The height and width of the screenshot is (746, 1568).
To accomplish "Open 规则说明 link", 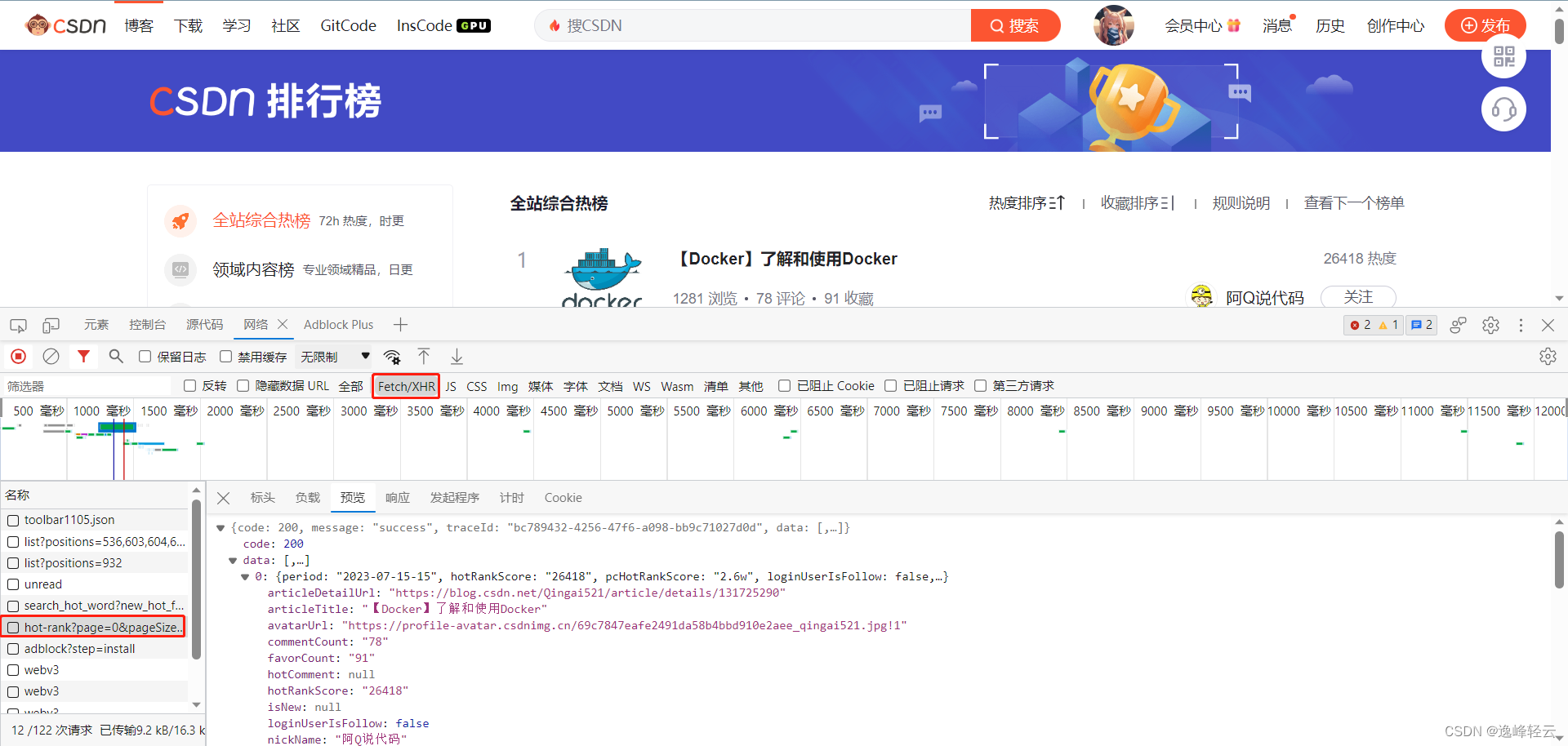I will (x=1241, y=203).
